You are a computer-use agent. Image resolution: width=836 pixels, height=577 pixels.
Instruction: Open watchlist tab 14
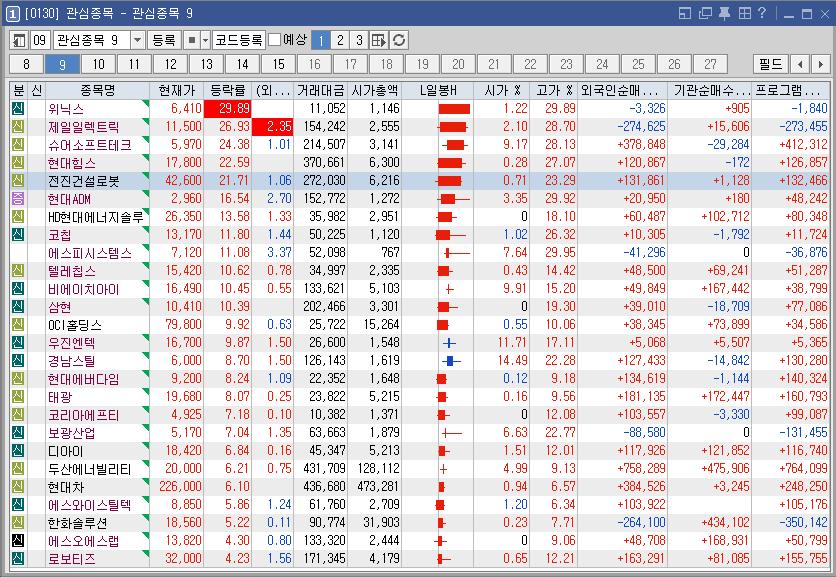click(243, 65)
